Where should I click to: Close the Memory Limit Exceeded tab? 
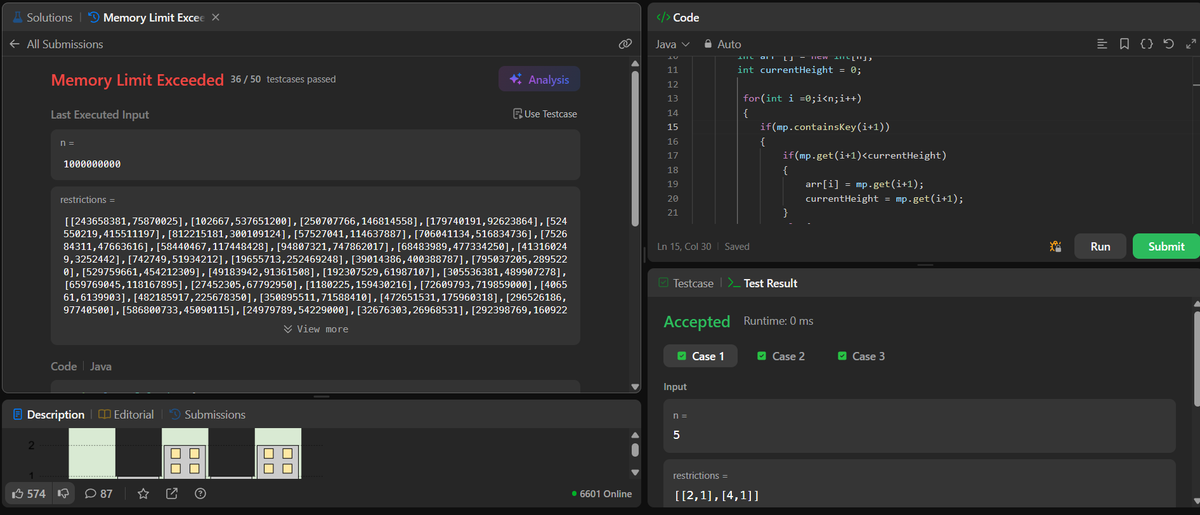click(x=216, y=18)
